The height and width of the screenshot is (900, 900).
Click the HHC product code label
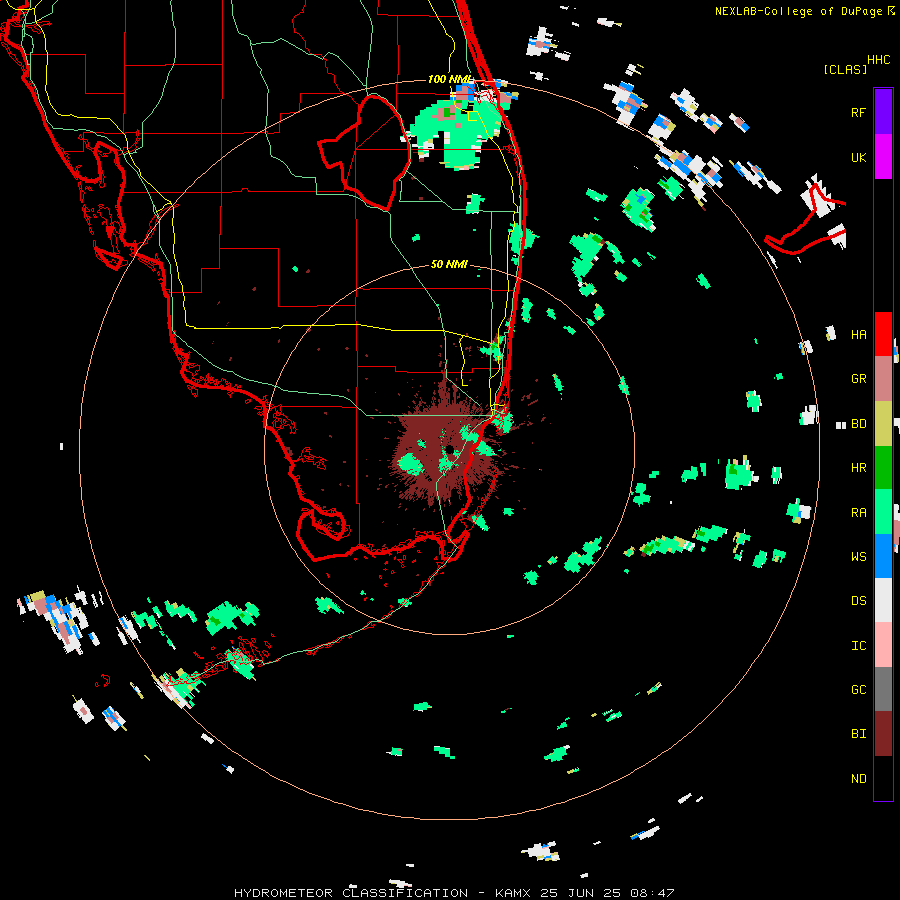tap(878, 60)
